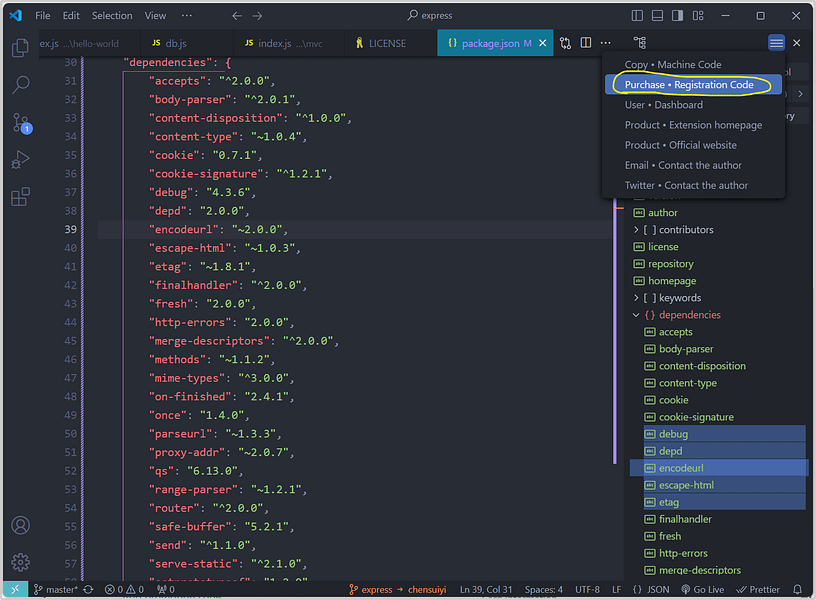Open the Run and Debug view

(20, 160)
